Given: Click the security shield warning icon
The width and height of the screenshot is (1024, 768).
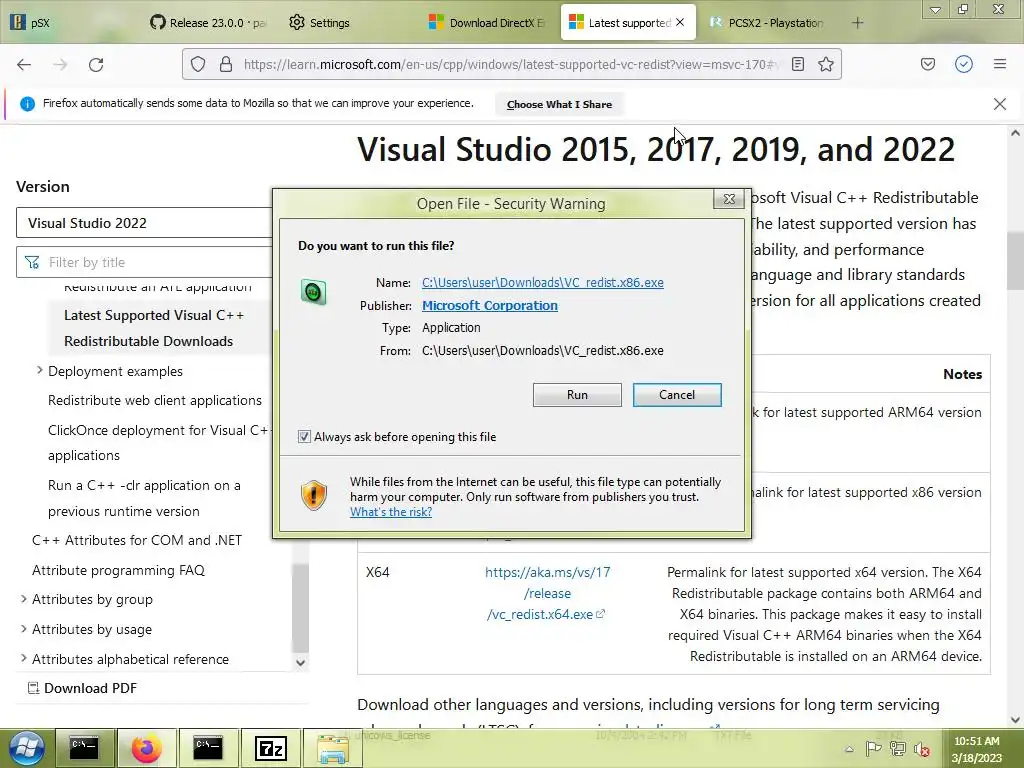Looking at the screenshot, I should tap(313, 496).
